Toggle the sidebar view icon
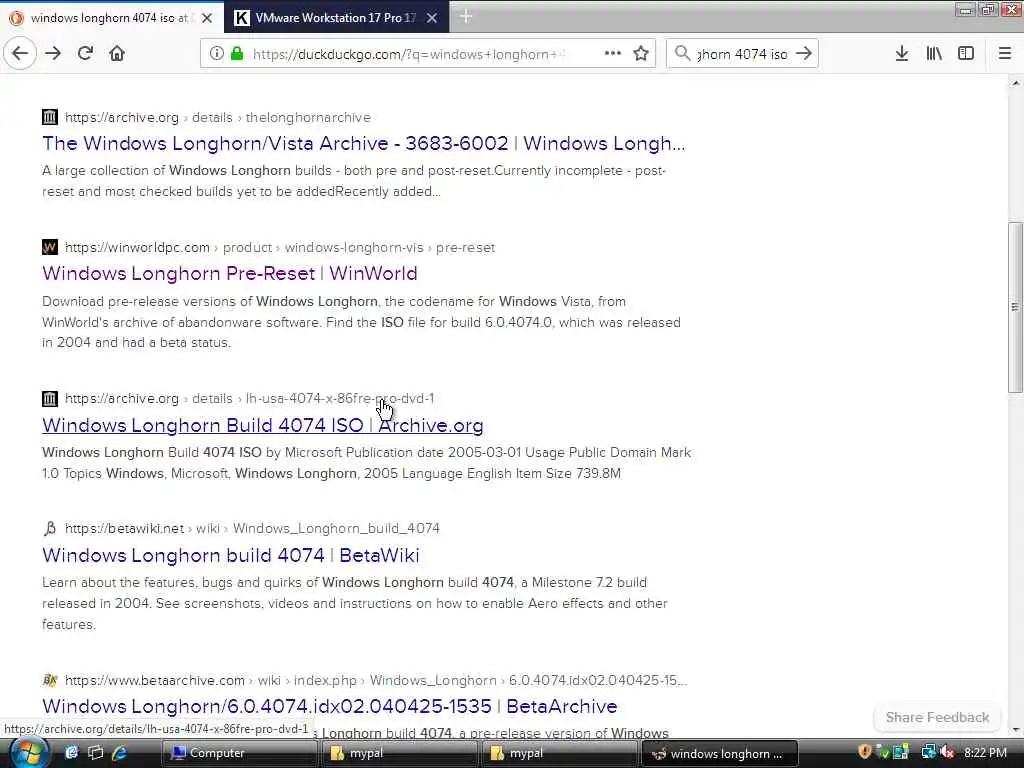The width and height of the screenshot is (1024, 768). click(x=966, y=54)
